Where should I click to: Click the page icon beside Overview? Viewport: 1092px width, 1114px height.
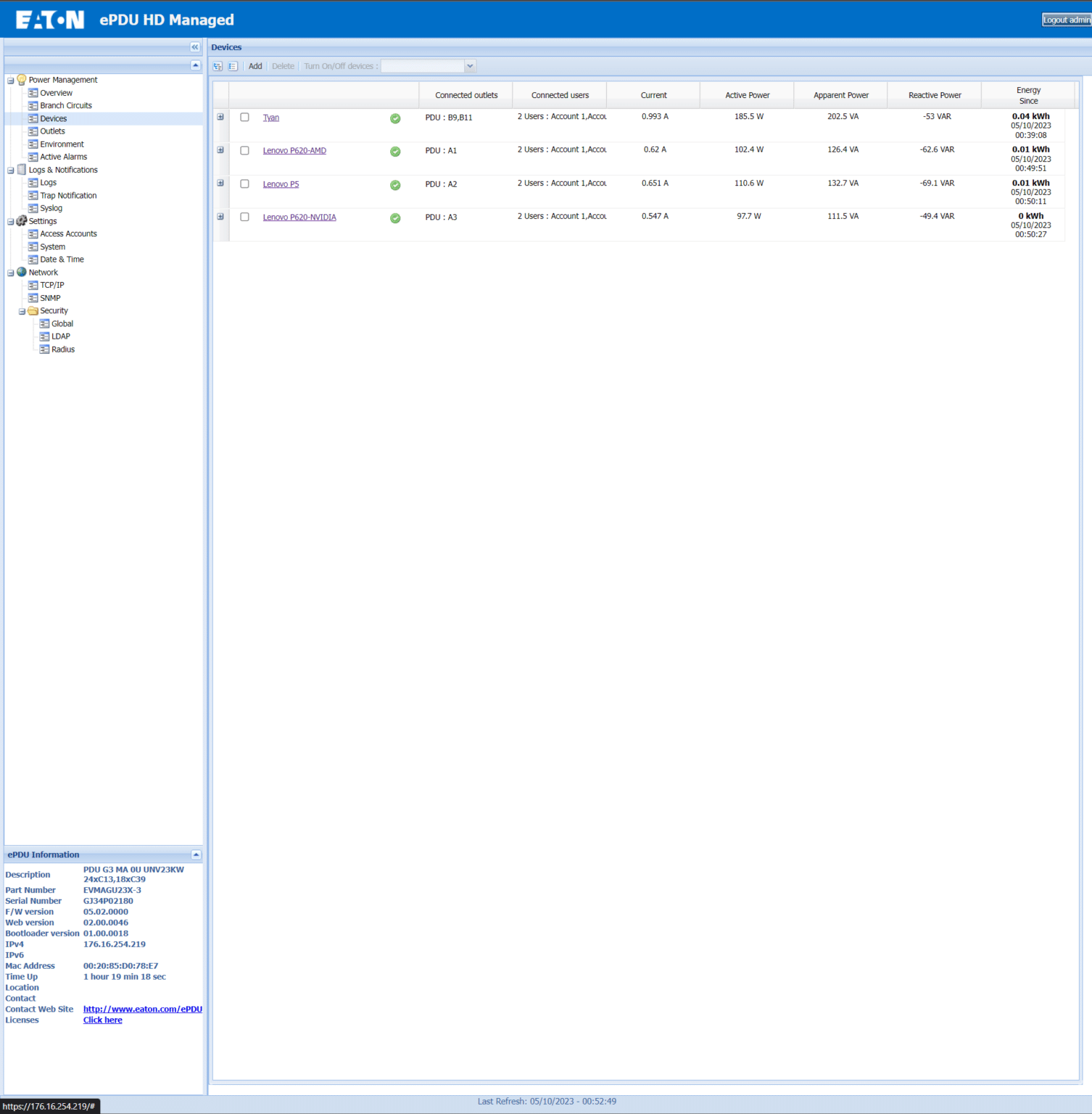tap(33, 93)
